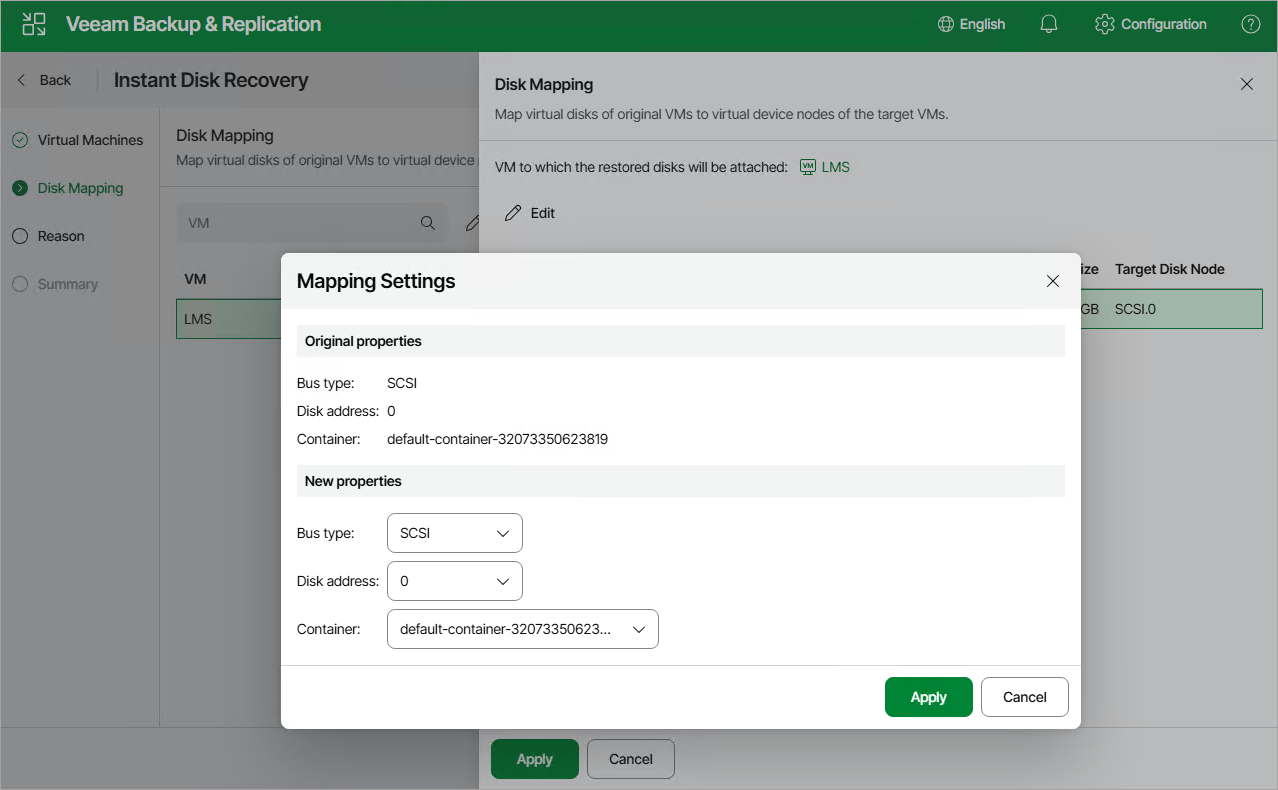Screen dimensions: 1278x790
Task: Click Edit in Disk Mapping panel
Action: click(530, 213)
